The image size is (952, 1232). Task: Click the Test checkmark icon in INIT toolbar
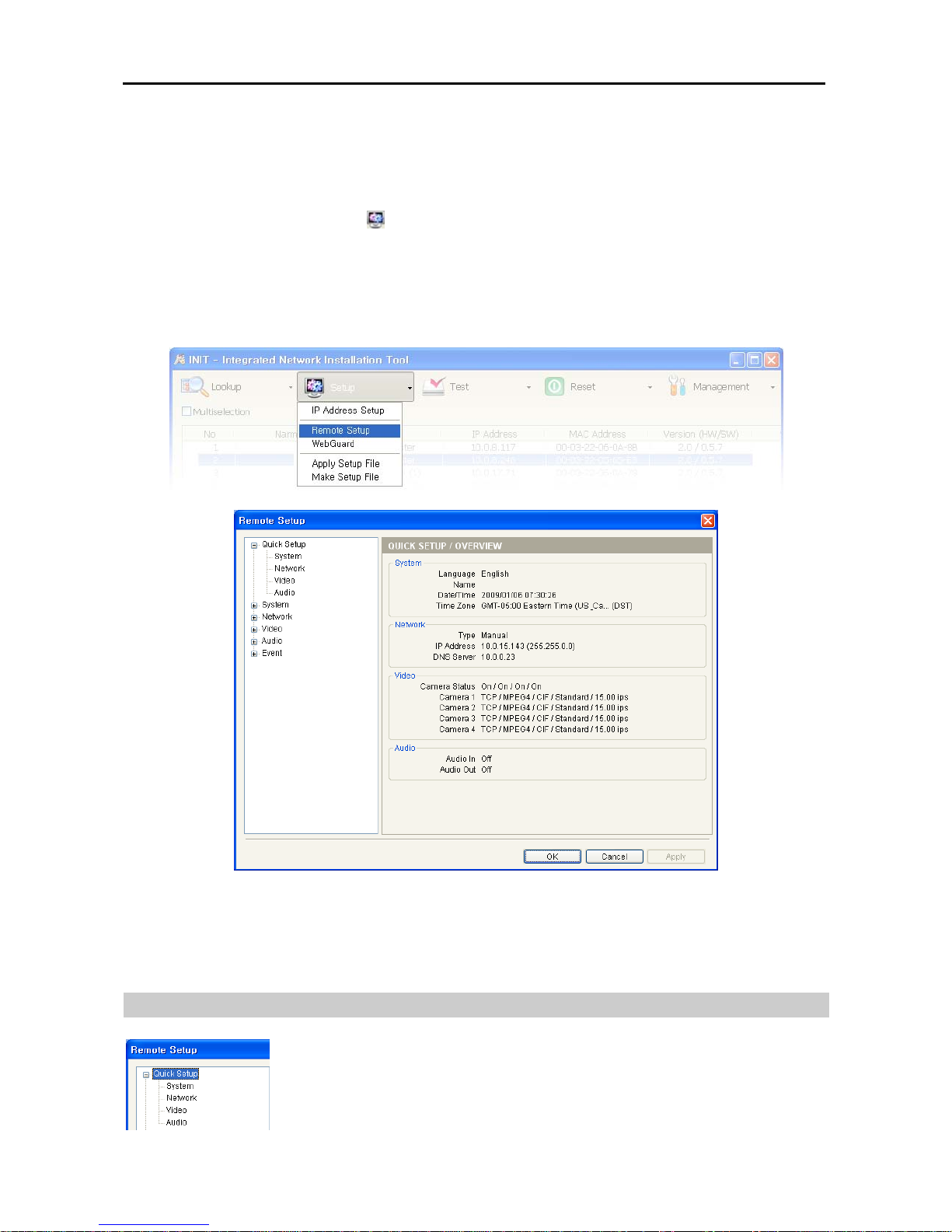pyautogui.click(x=434, y=386)
